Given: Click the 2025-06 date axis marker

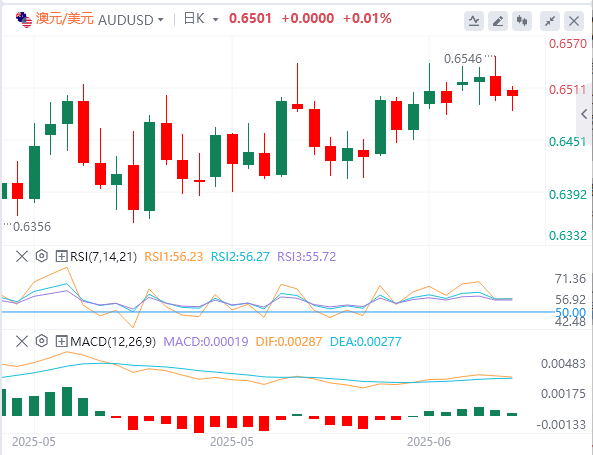Looking at the screenshot, I should coord(429,442).
